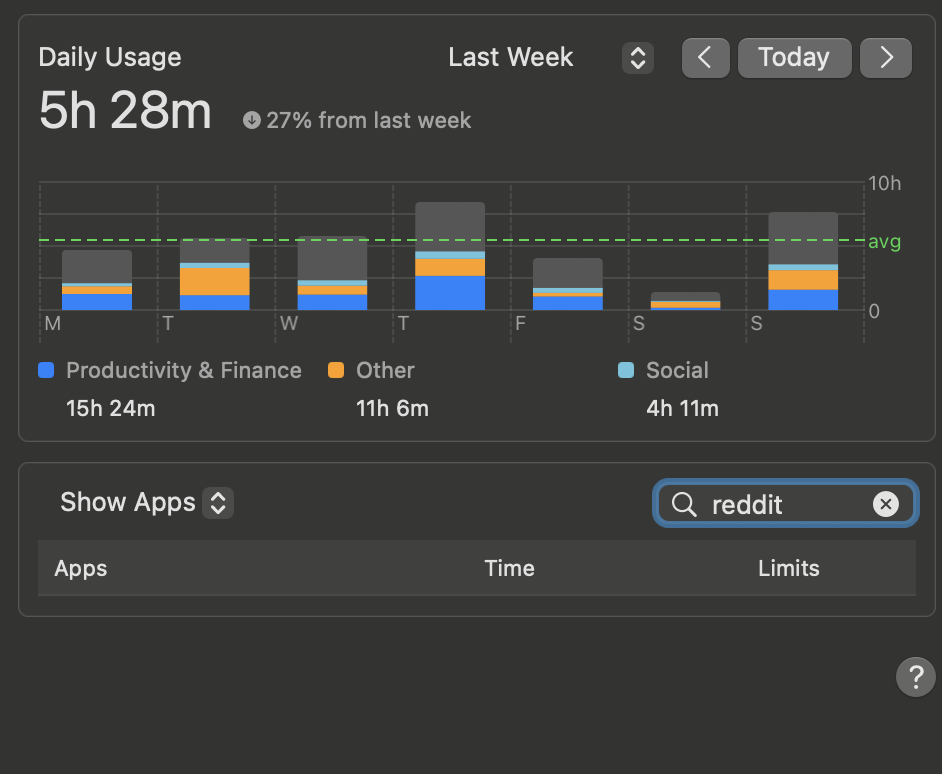
Task: Click the Help question mark icon
Action: click(915, 677)
